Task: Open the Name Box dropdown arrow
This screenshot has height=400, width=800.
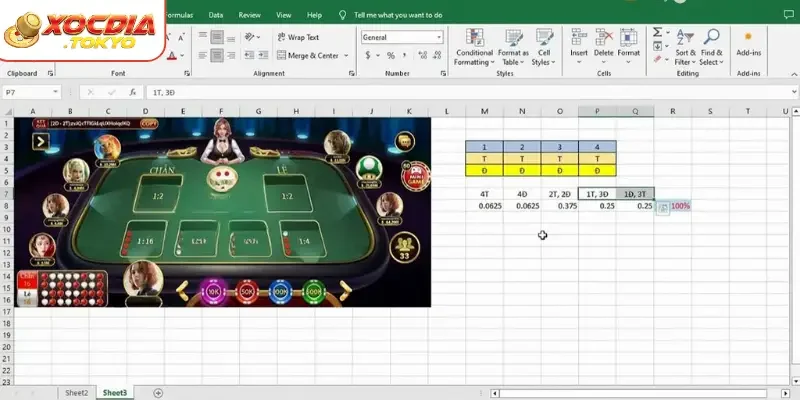Action: point(55,92)
